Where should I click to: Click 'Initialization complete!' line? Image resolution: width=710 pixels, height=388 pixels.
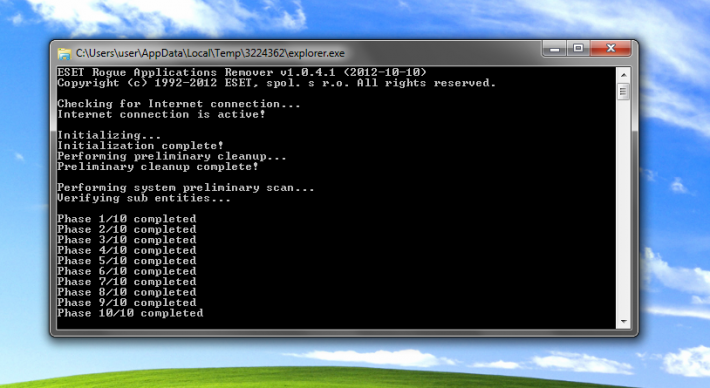click(x=140, y=145)
